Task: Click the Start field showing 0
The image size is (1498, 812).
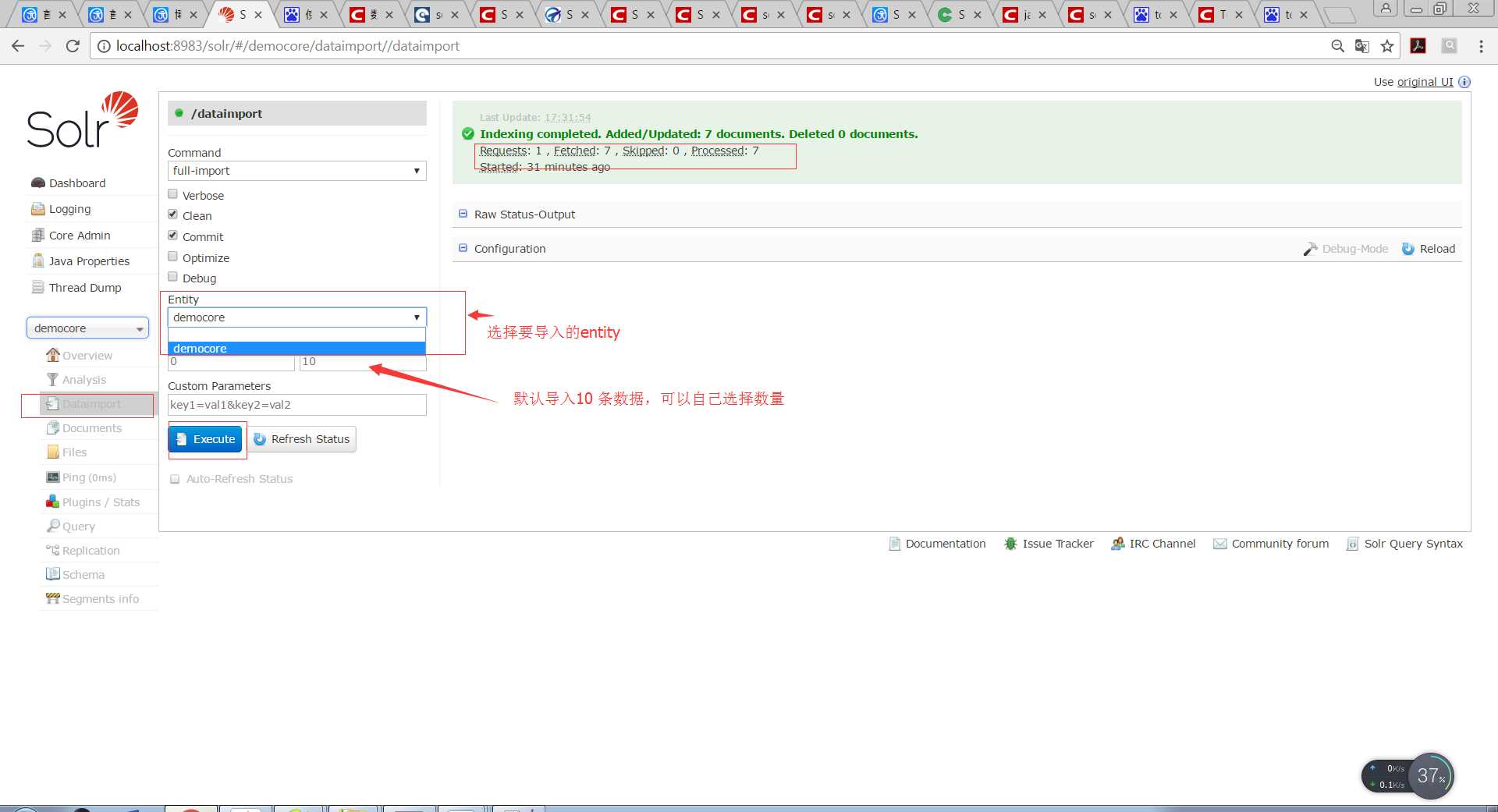Action: point(231,363)
